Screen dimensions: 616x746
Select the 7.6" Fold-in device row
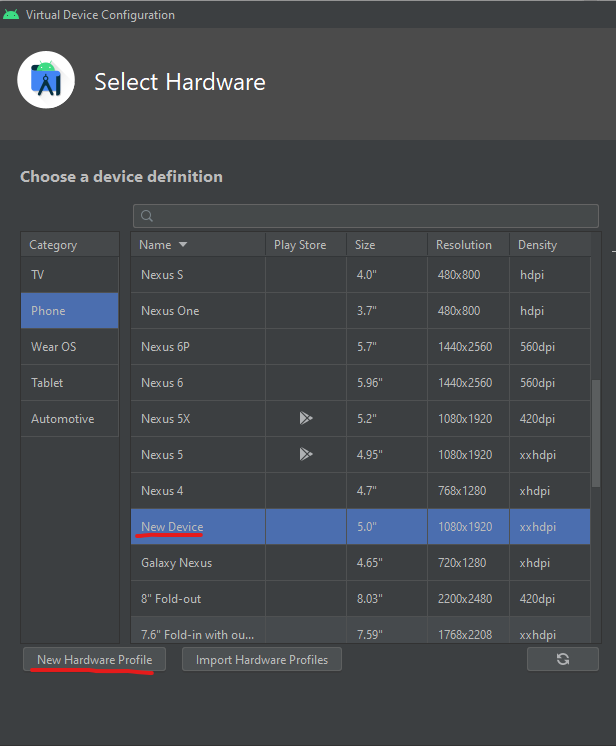(361, 630)
